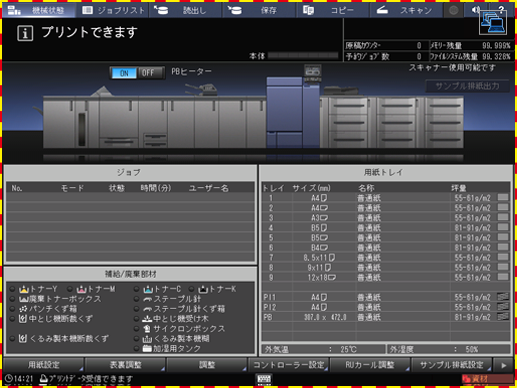The image size is (517, 388).
Task: Select the tray 9 12x18 row
Action: pos(386,277)
